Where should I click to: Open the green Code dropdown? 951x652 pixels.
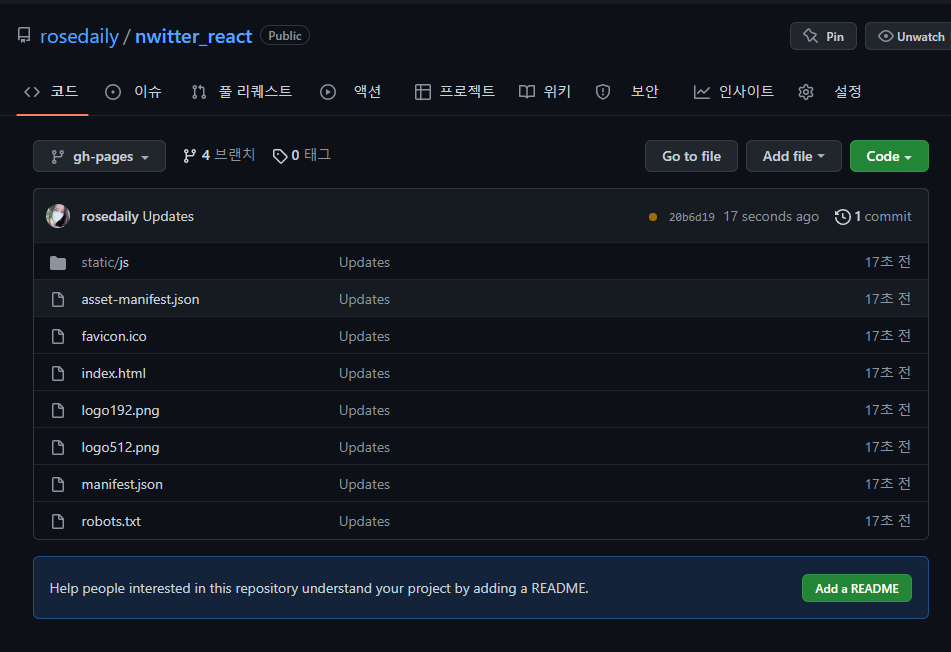(x=889, y=156)
